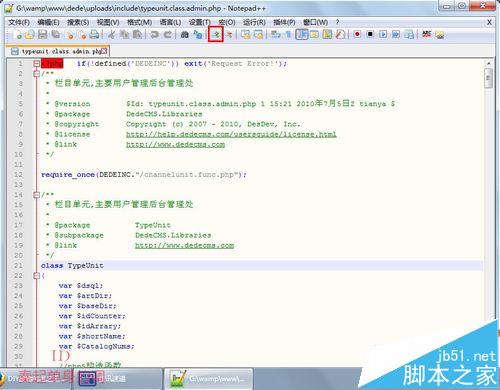Click line number 21 in the margin
This screenshot has height=390, width=500.
click(18, 265)
